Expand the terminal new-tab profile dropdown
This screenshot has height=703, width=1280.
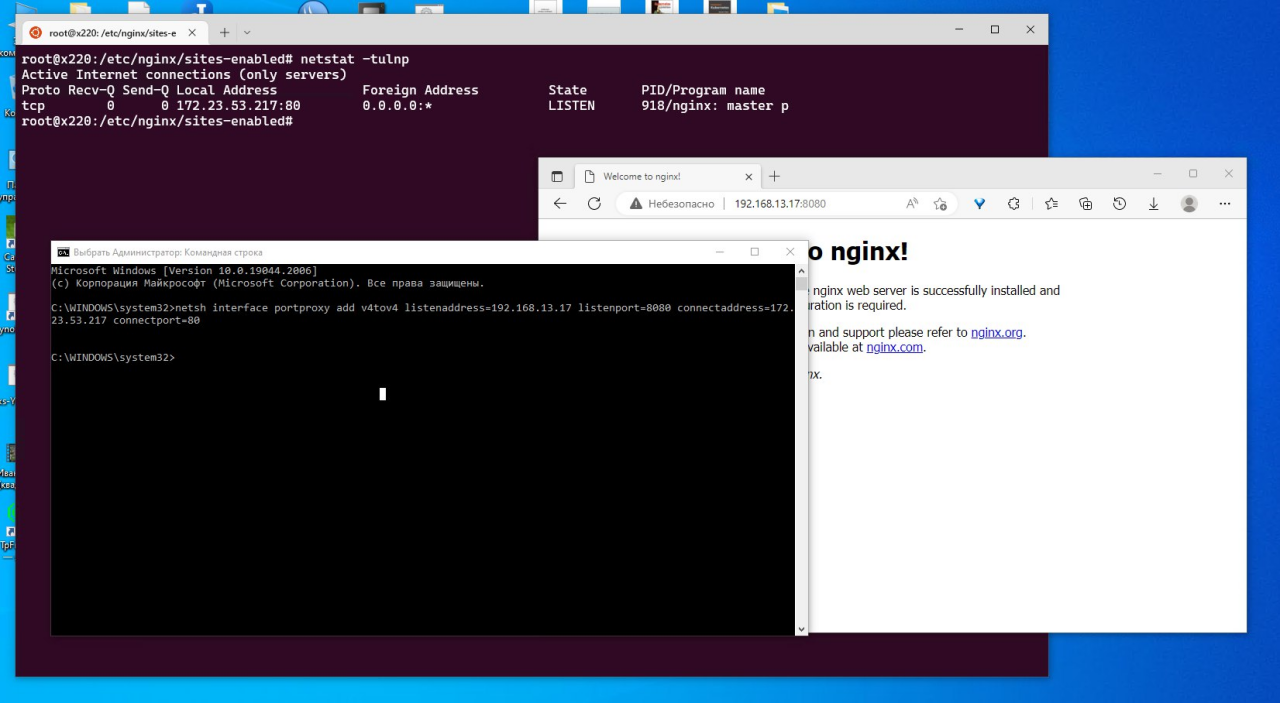[248, 33]
